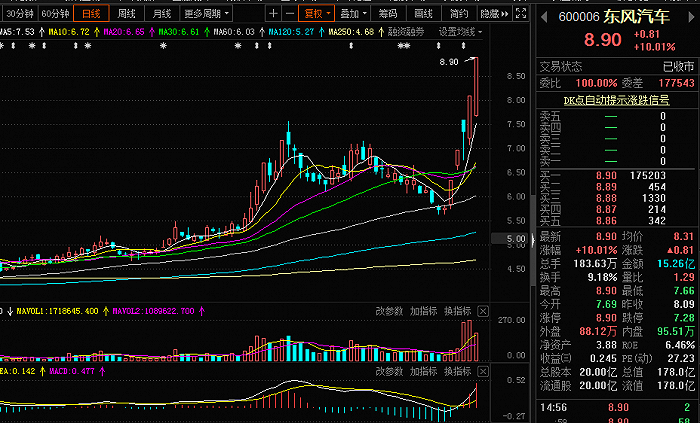
Task: Zoom in chart with plus icon
Action: [x=273, y=14]
